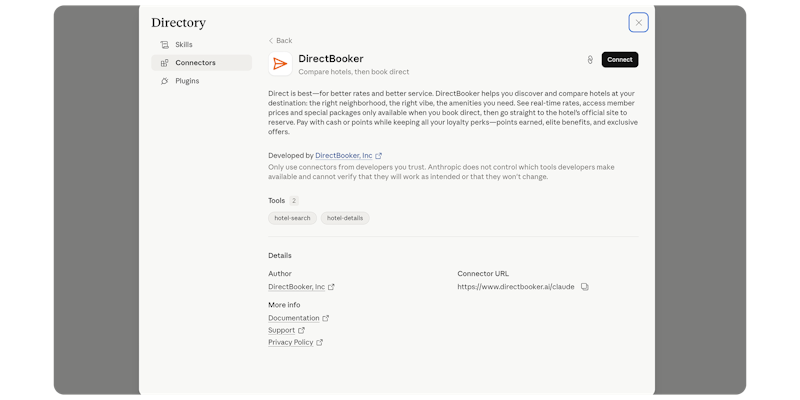Image resolution: width=800 pixels, height=400 pixels.
Task: Click the Connectors grid icon
Action: pos(164,63)
